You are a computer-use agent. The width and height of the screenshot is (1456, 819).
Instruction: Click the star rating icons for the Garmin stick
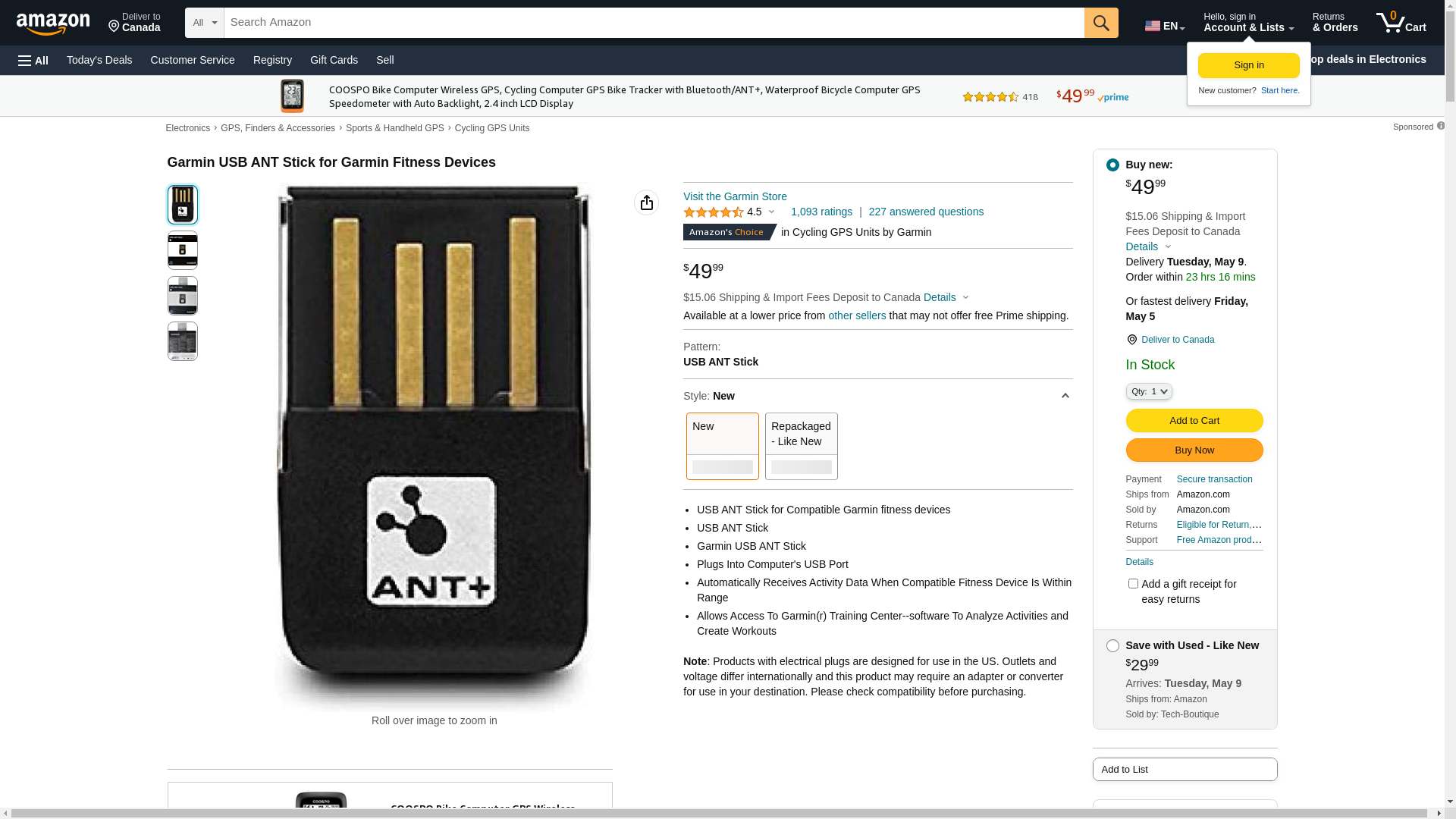(x=713, y=212)
